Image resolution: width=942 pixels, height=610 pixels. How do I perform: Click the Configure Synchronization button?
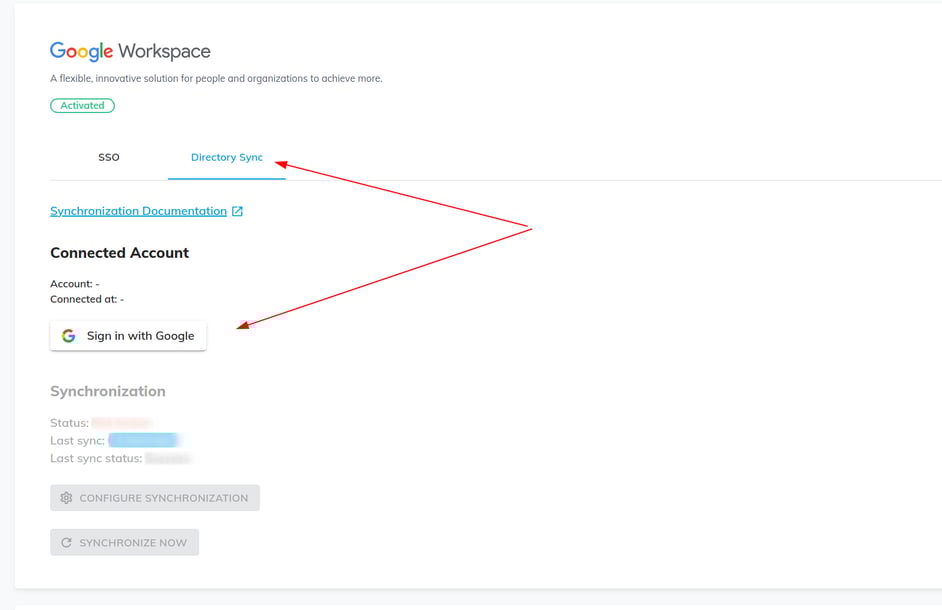pos(155,497)
